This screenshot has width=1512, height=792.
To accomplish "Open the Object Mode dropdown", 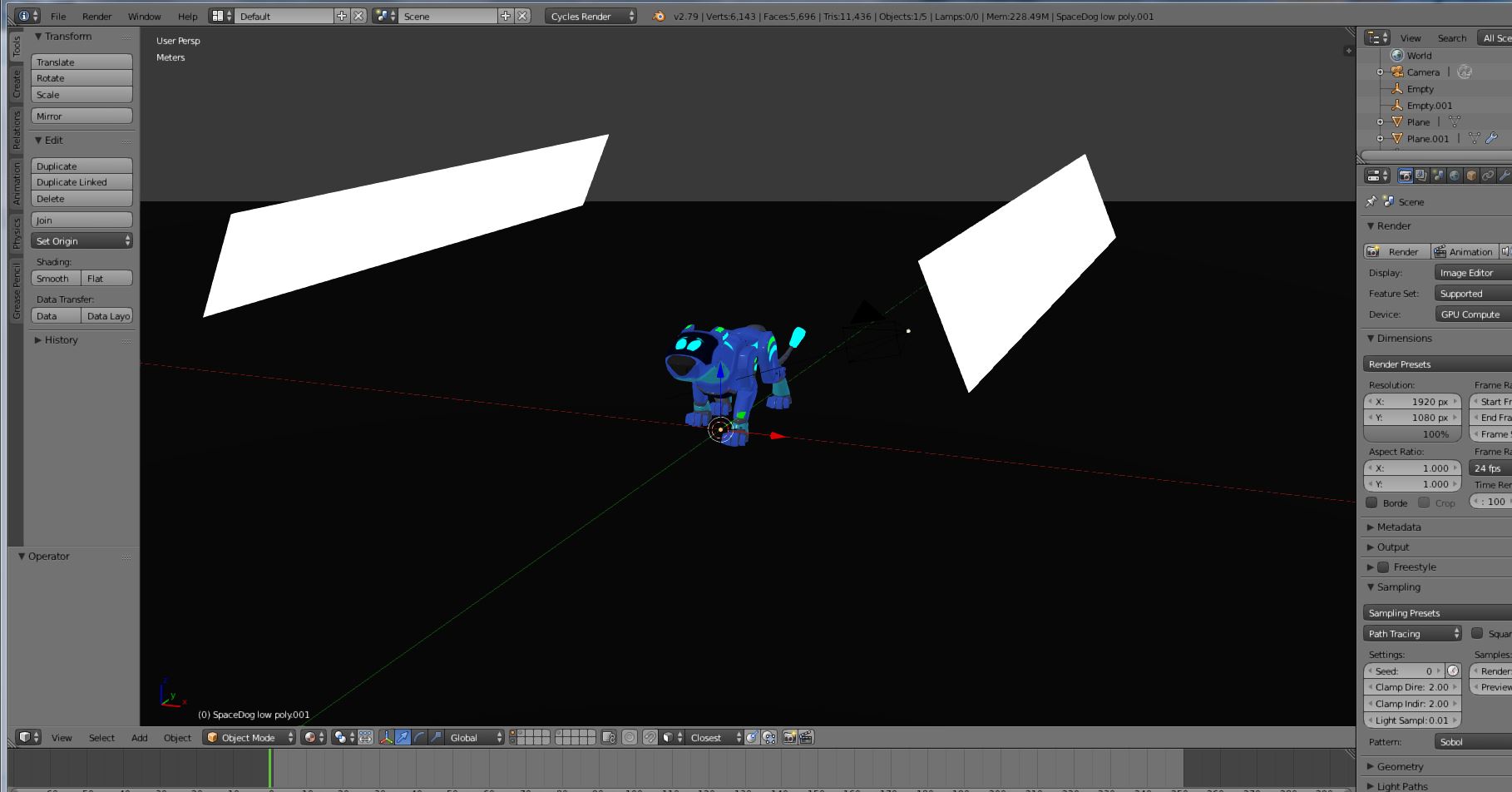I will (249, 737).
